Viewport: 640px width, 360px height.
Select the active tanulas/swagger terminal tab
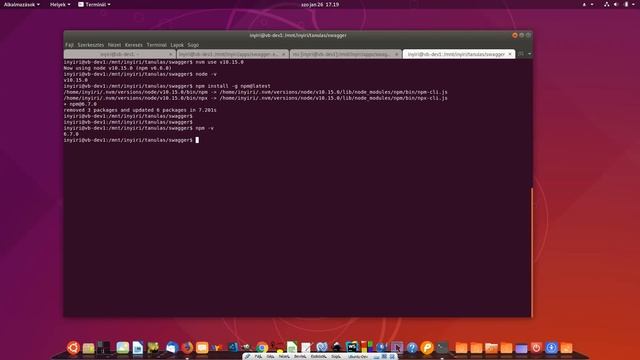click(x=459, y=54)
